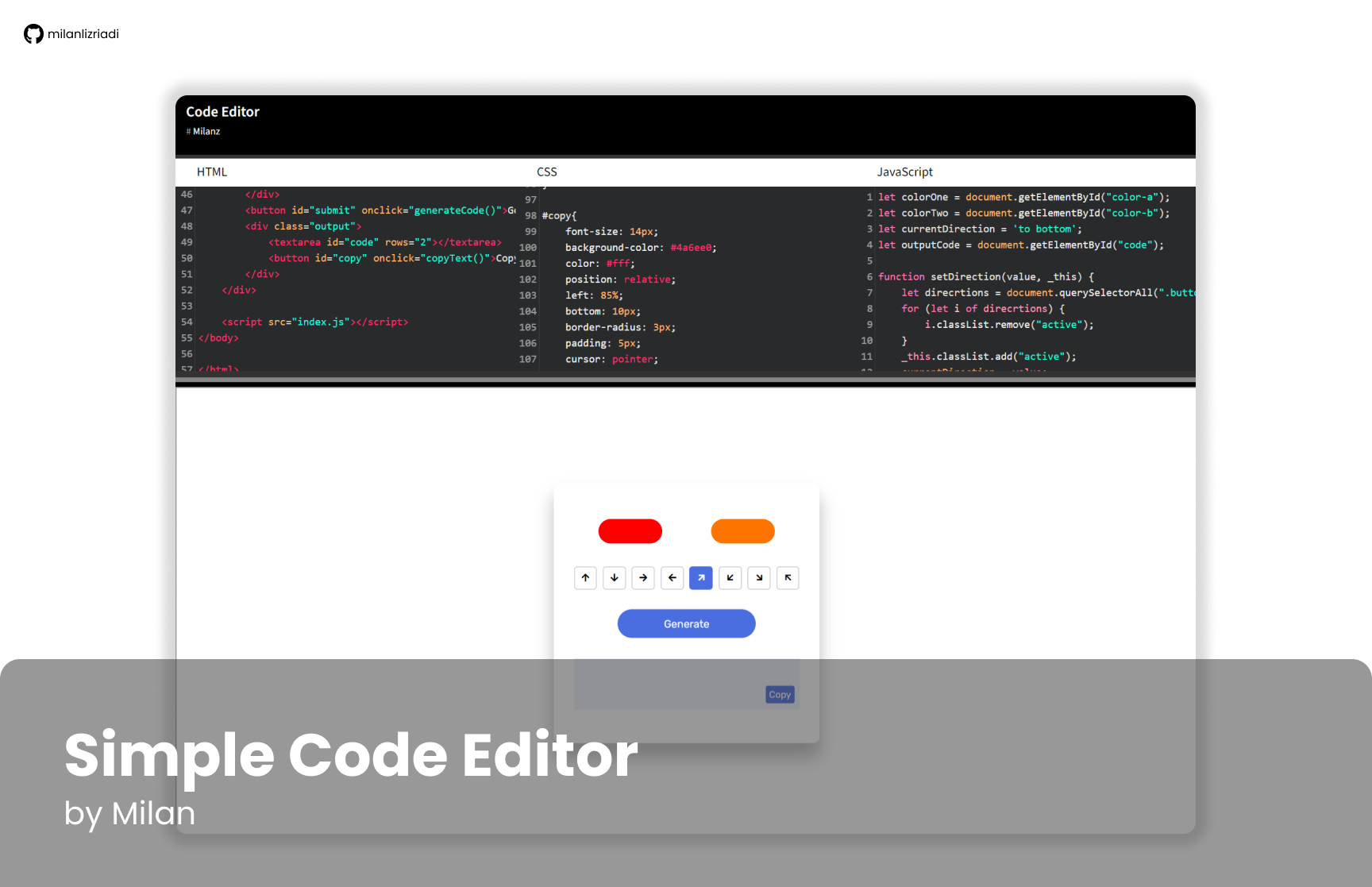Click the Simple Code Editor heading
This screenshot has width=1372, height=887.
click(351, 755)
